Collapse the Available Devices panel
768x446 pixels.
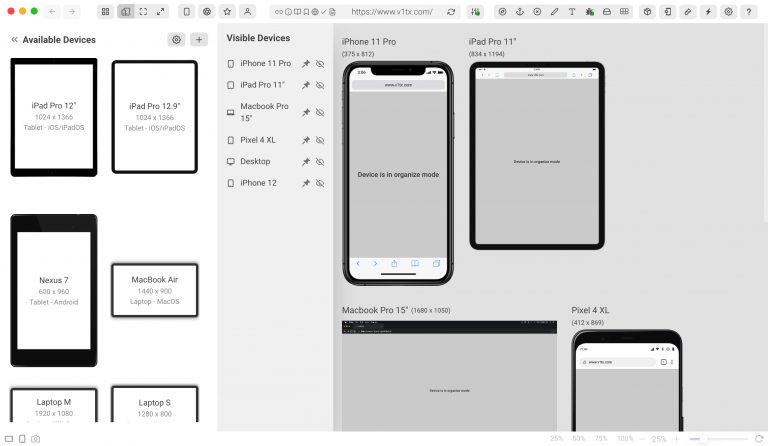pos(14,40)
